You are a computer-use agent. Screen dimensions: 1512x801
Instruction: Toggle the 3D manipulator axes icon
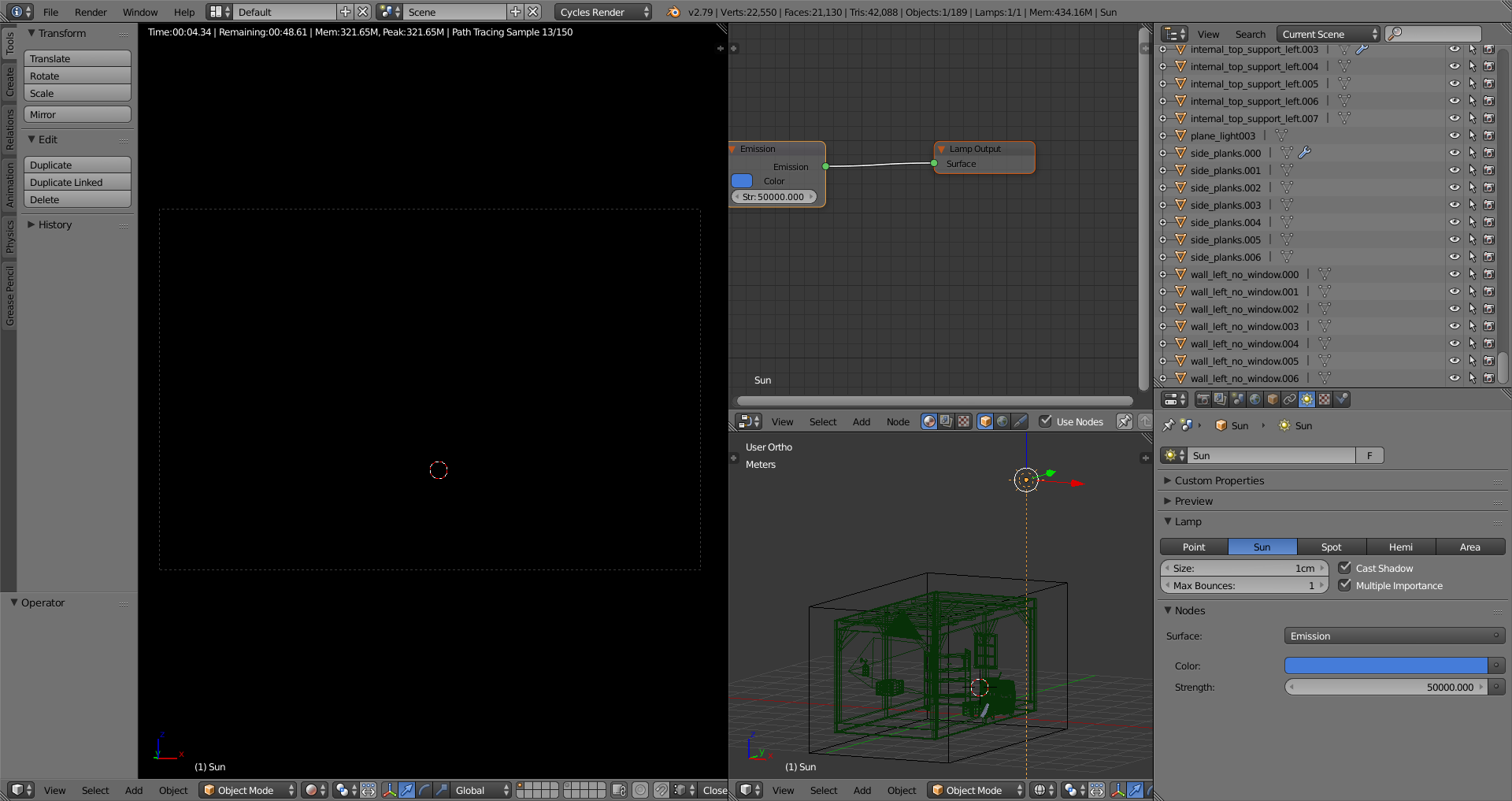point(389,790)
